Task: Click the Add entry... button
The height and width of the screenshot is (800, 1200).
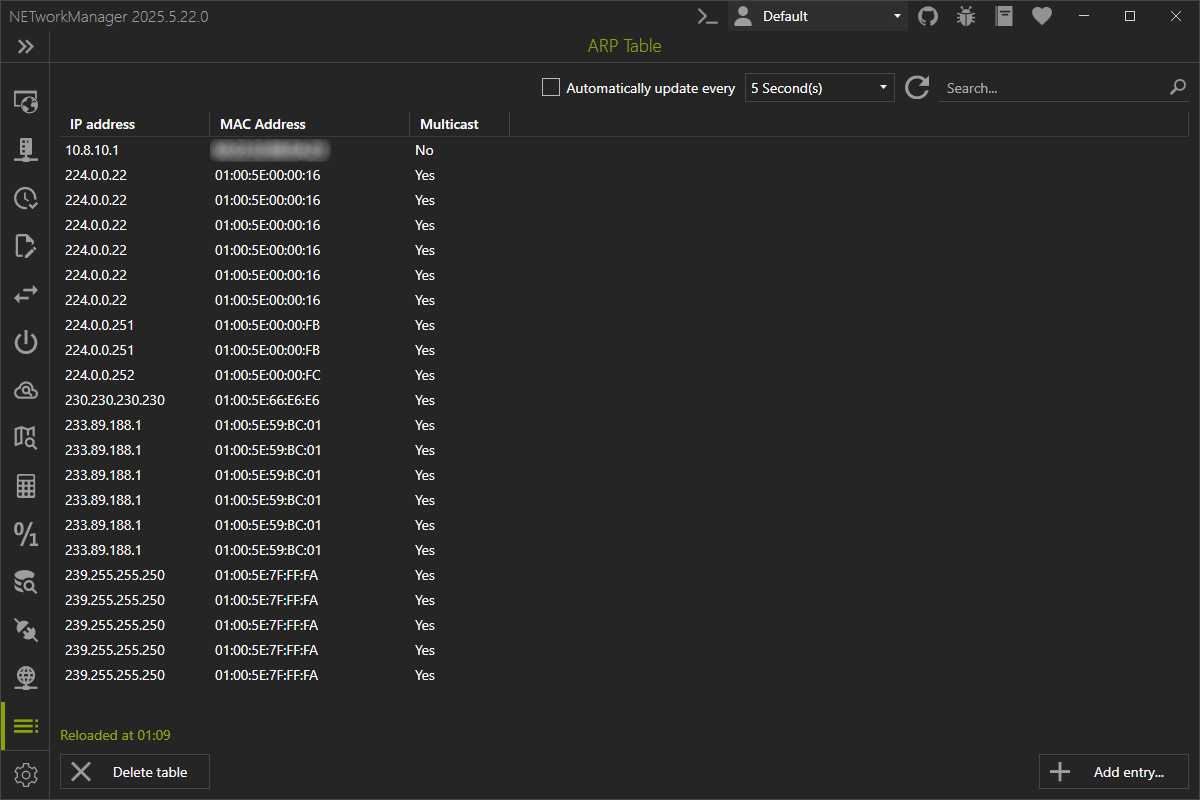Action: [1113, 772]
